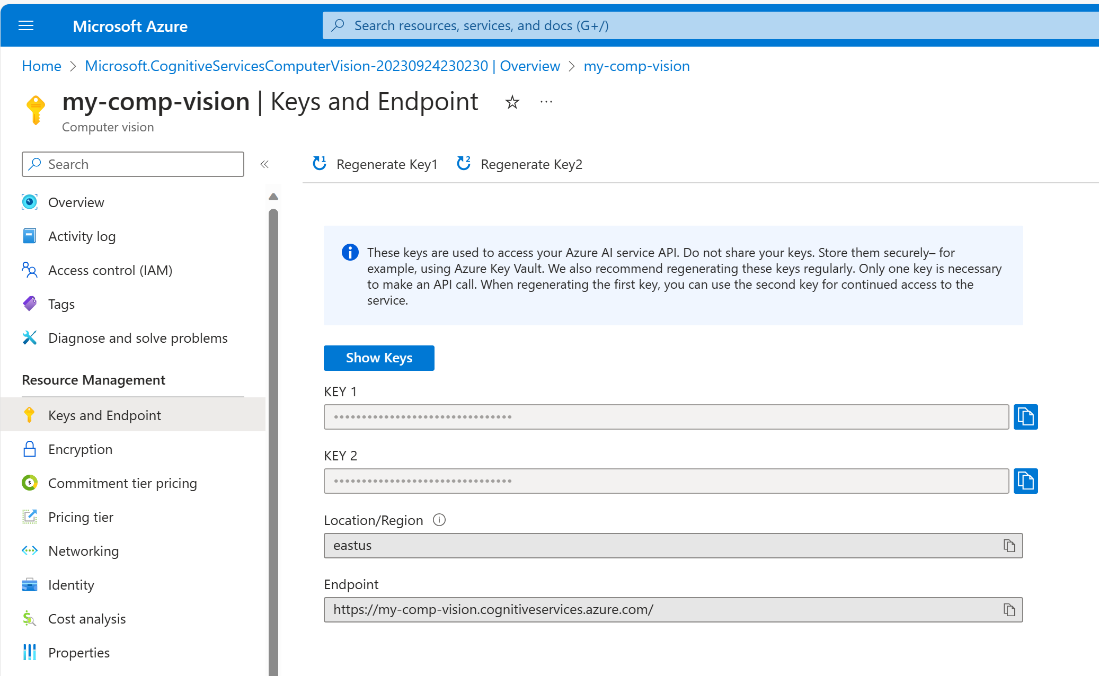Click the yellow key resource icon in header
This screenshot has height=676, width=1099.
pos(36,110)
